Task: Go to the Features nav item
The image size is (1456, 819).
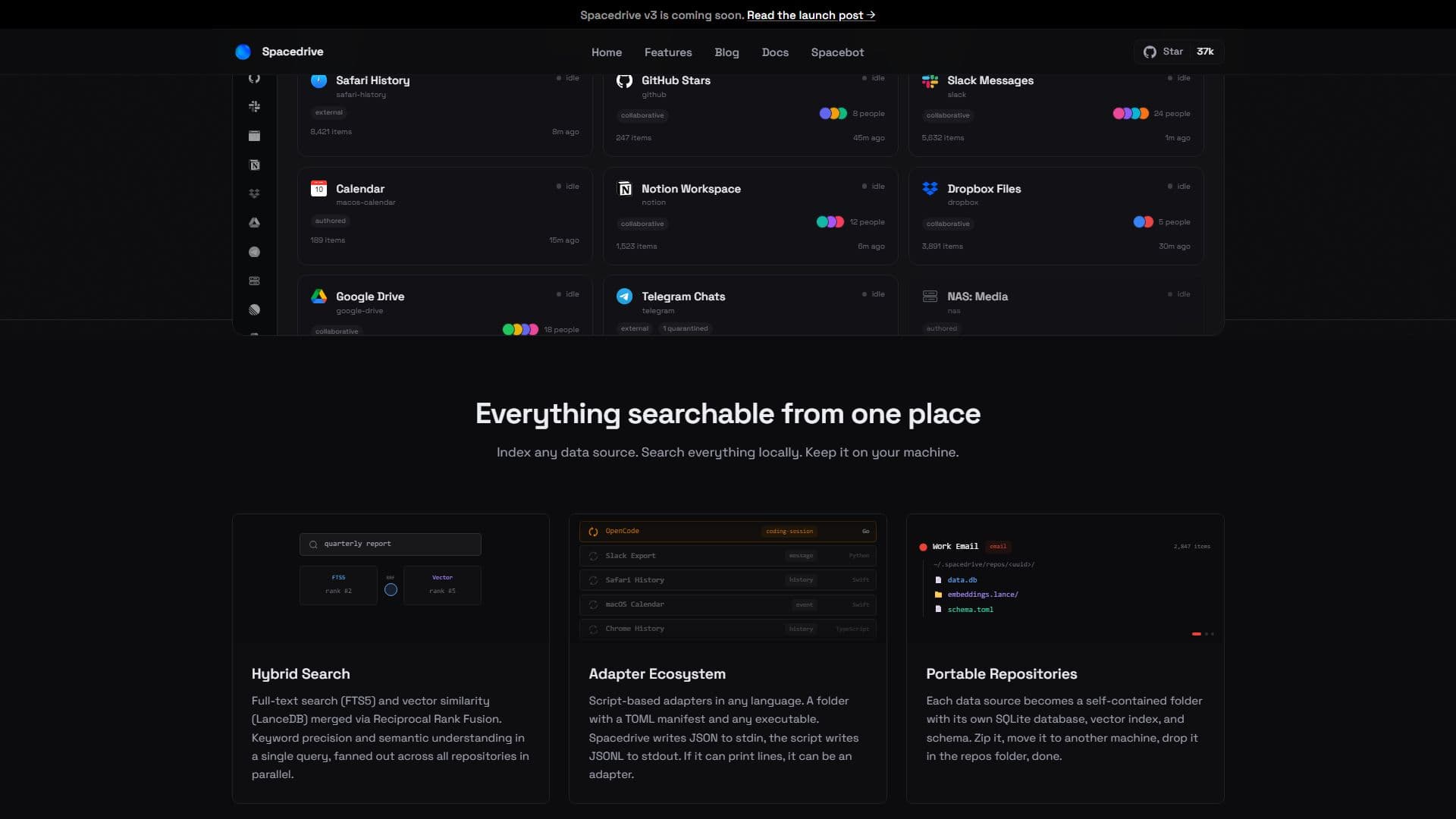Action: click(668, 52)
